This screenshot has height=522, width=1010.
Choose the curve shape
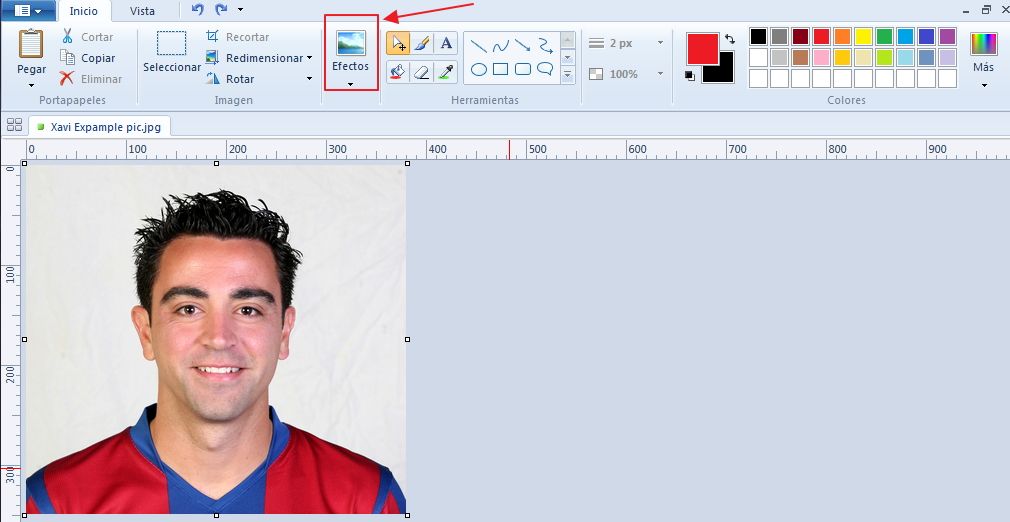point(500,46)
